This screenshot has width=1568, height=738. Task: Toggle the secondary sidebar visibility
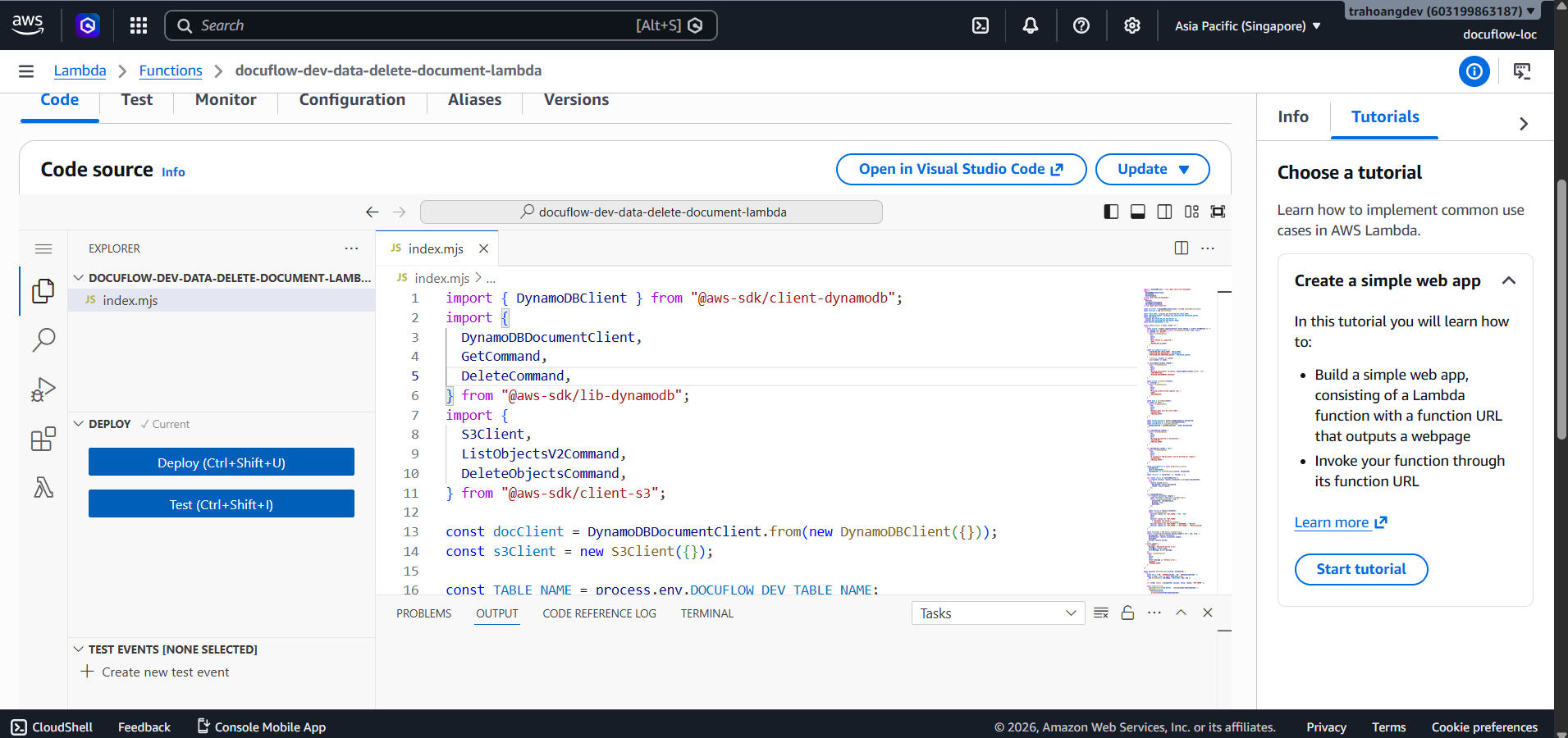[x=1164, y=212]
